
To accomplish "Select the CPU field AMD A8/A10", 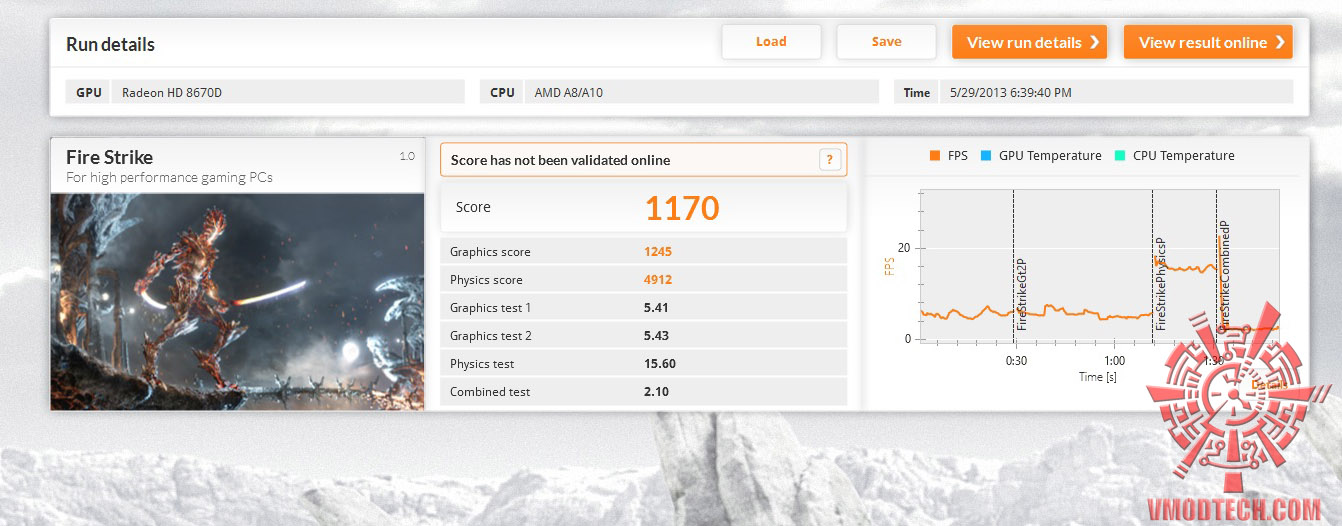I will 701,92.
